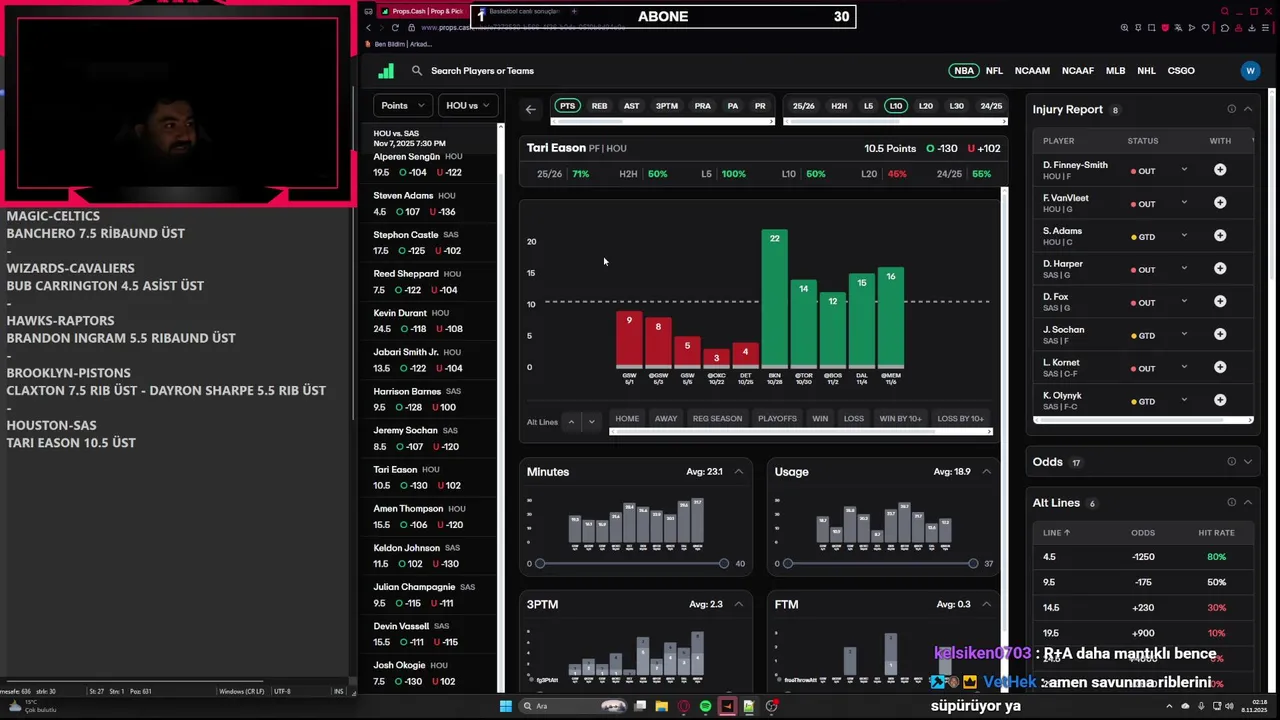Viewport: 1280px width, 720px height.
Task: Open the Props.Cash green bar-chart logo
Action: (x=386, y=71)
